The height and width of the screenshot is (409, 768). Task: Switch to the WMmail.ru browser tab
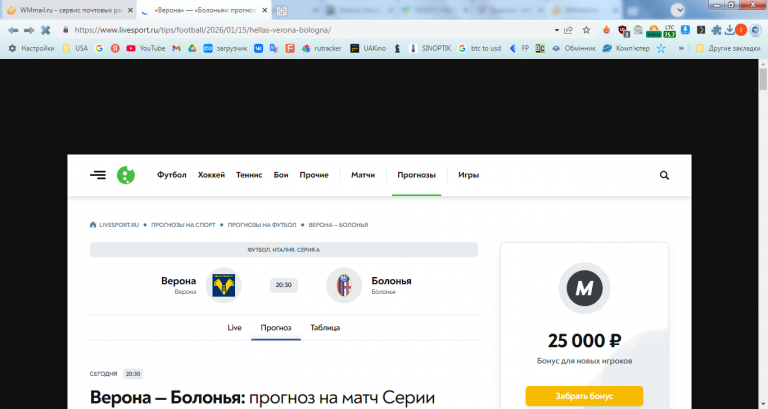pos(69,10)
